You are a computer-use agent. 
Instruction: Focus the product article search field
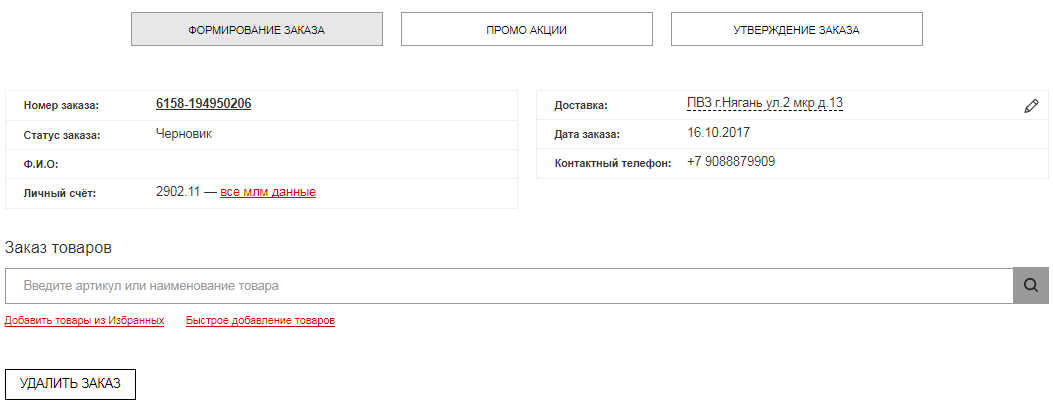tap(509, 285)
